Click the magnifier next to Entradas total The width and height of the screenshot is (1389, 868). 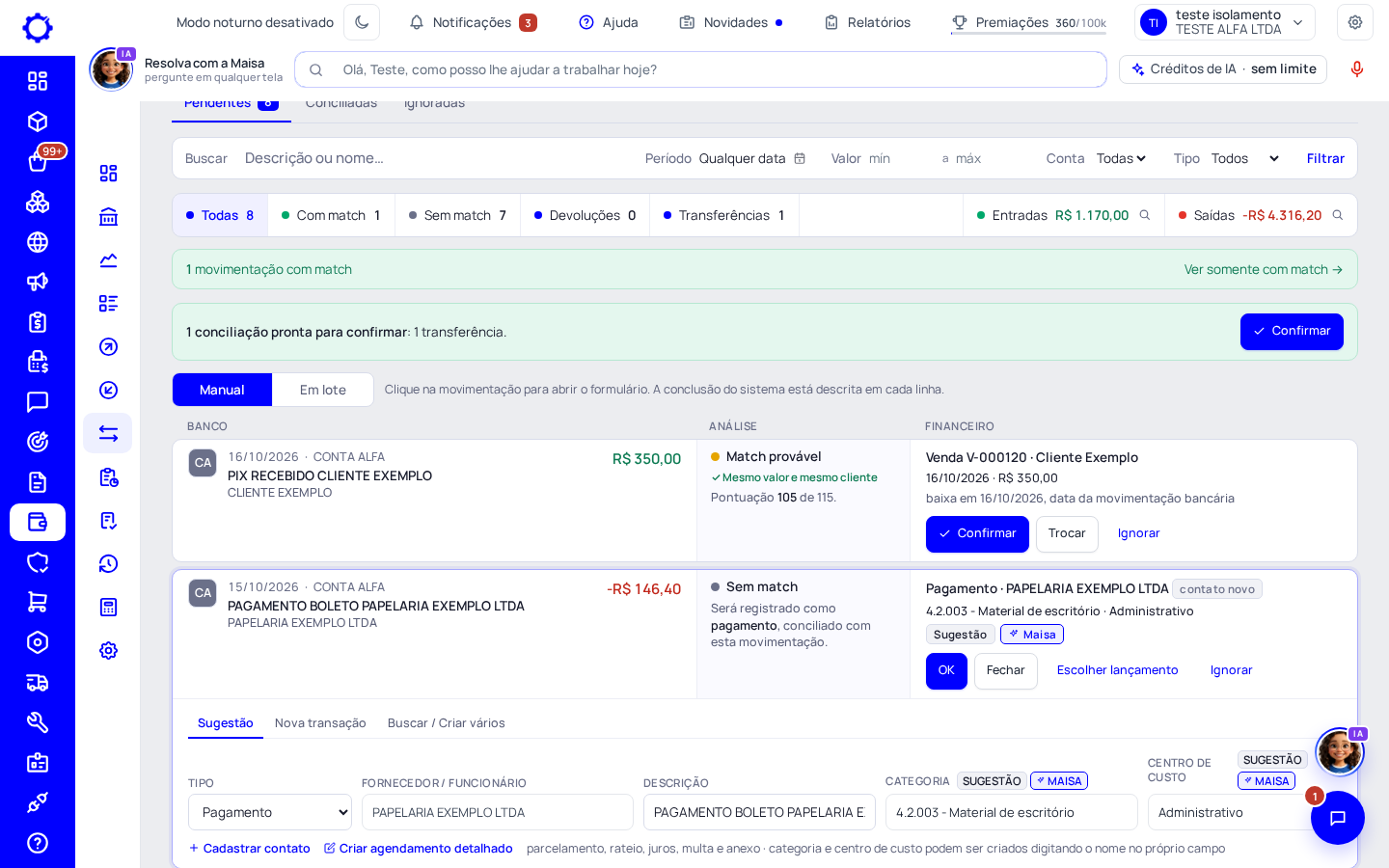(1145, 215)
